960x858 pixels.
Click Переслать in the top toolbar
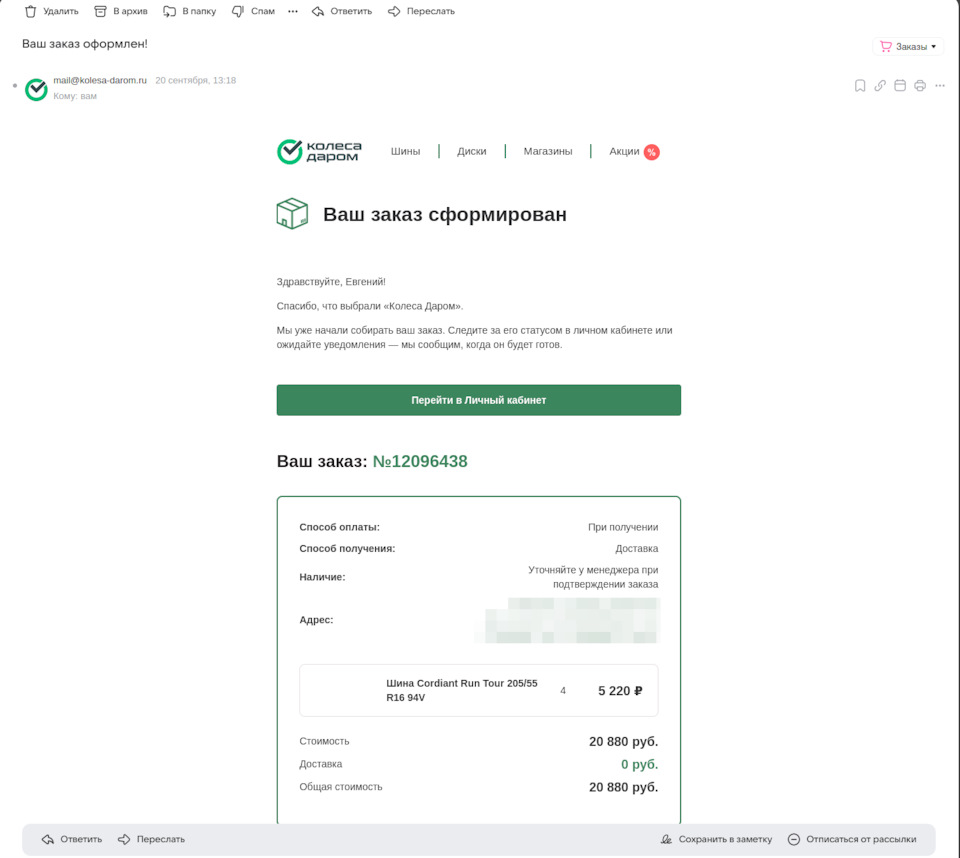click(421, 11)
